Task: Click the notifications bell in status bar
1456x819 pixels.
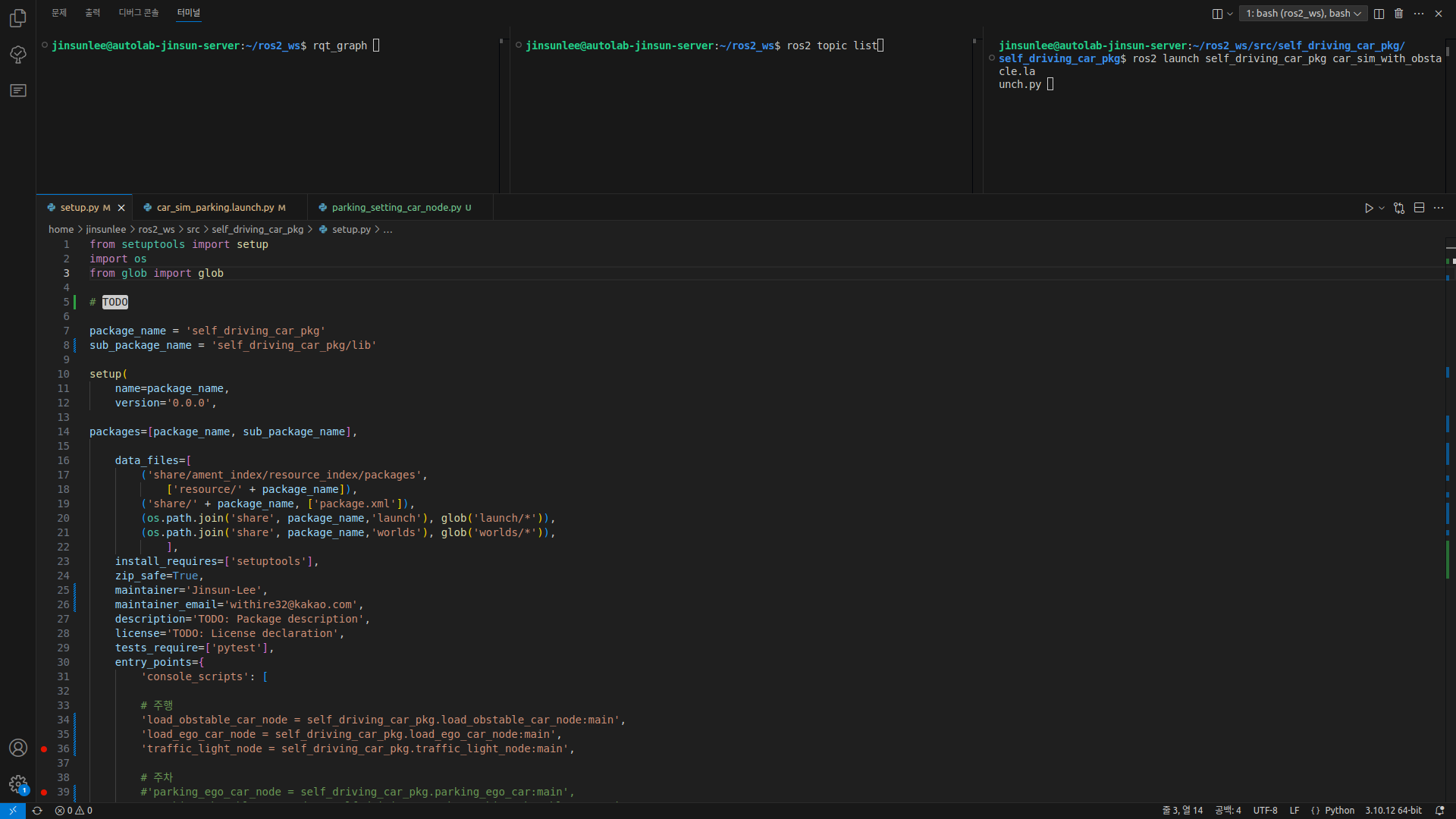Action: (1439, 811)
